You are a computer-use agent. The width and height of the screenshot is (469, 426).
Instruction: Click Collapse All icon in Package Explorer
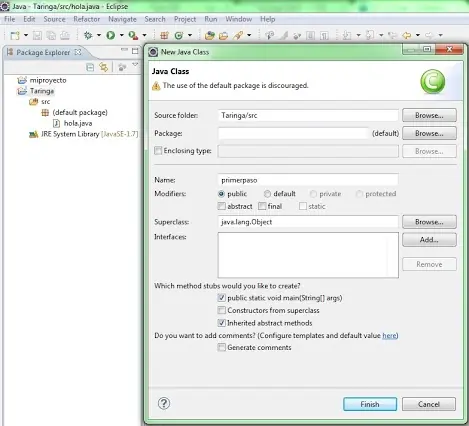(x=90, y=67)
